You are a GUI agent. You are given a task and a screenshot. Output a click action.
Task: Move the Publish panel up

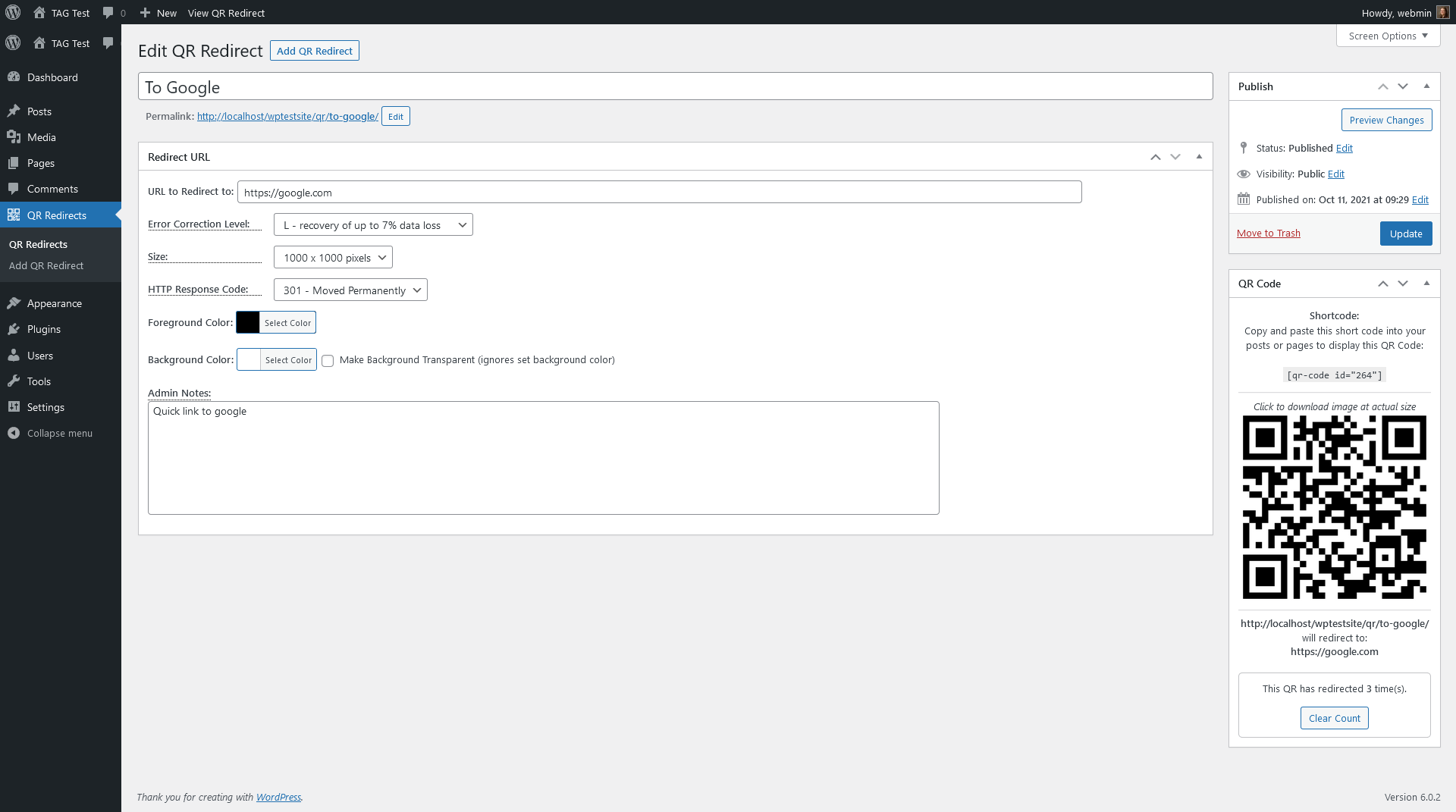1383,86
